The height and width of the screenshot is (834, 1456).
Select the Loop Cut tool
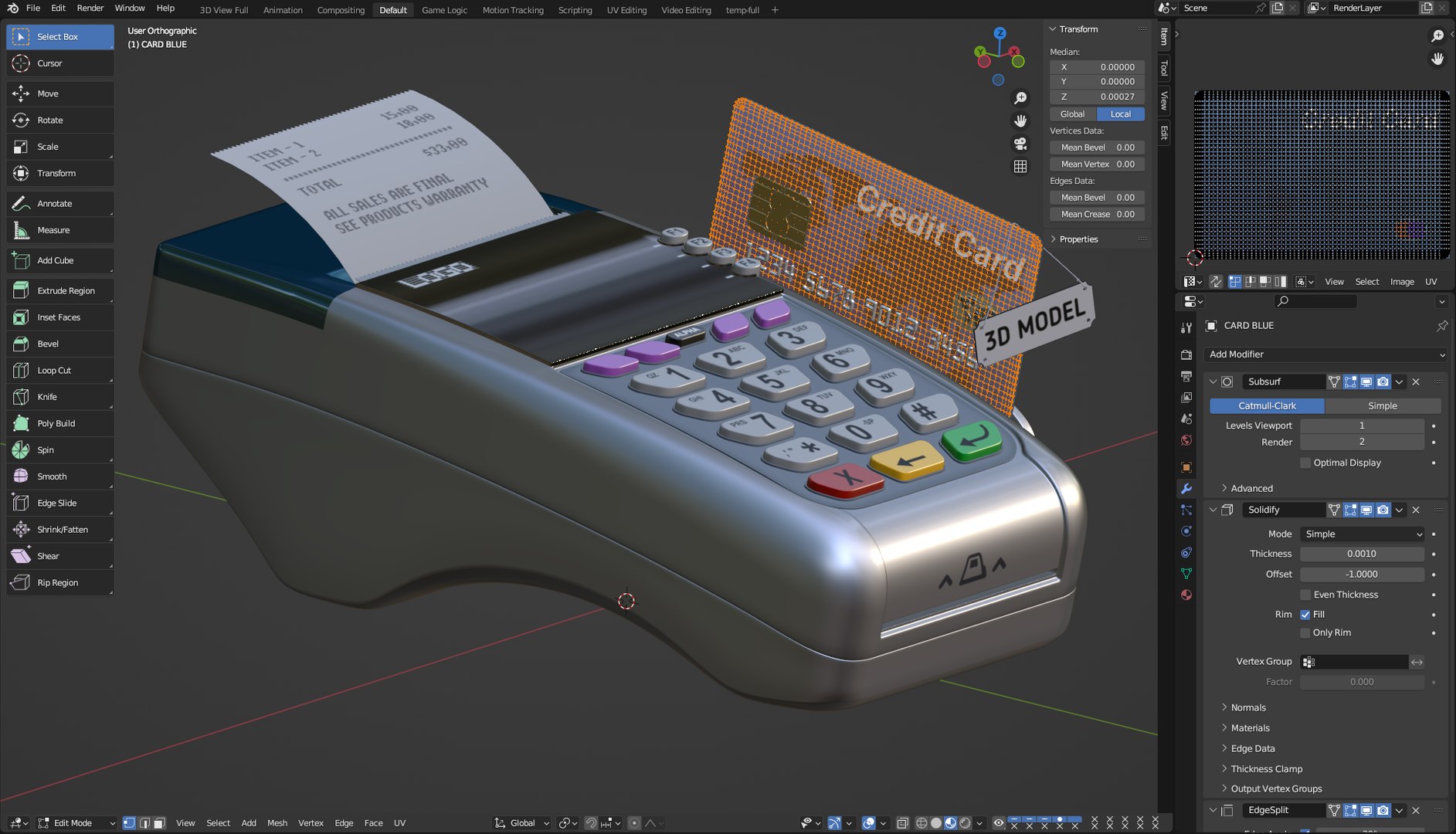[x=60, y=371]
